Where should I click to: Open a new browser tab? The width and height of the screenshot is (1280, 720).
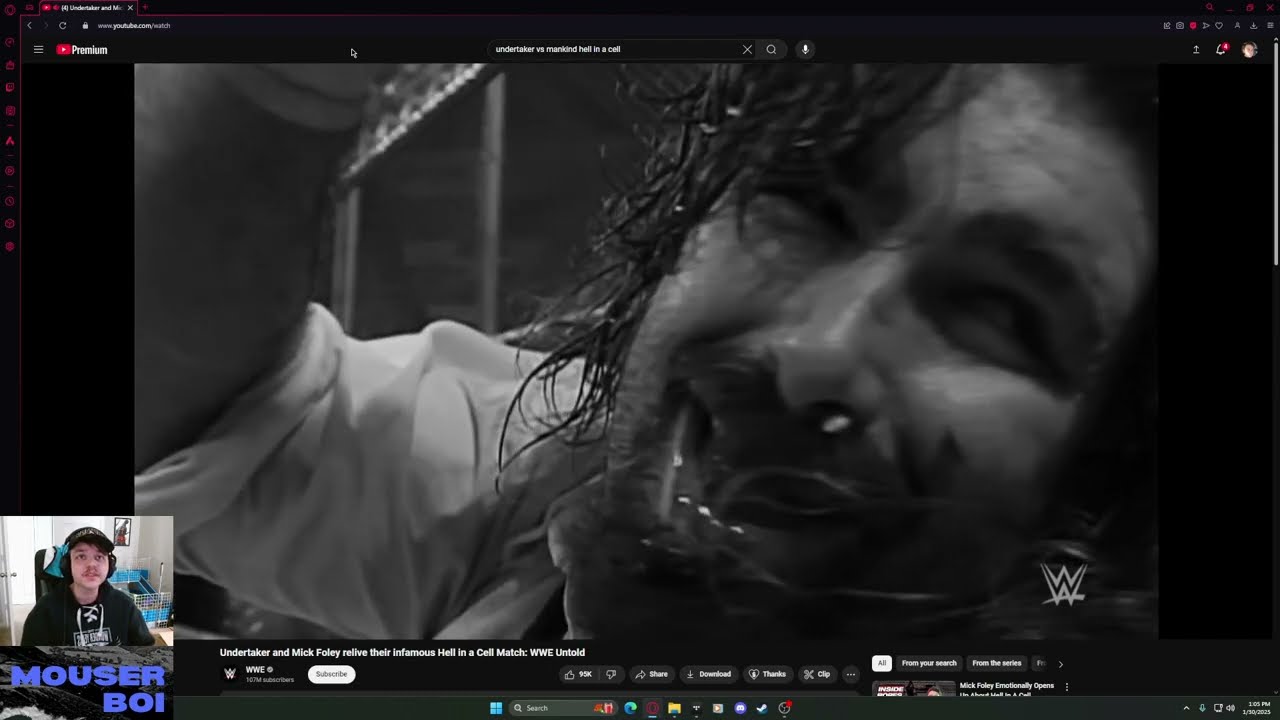[x=145, y=8]
